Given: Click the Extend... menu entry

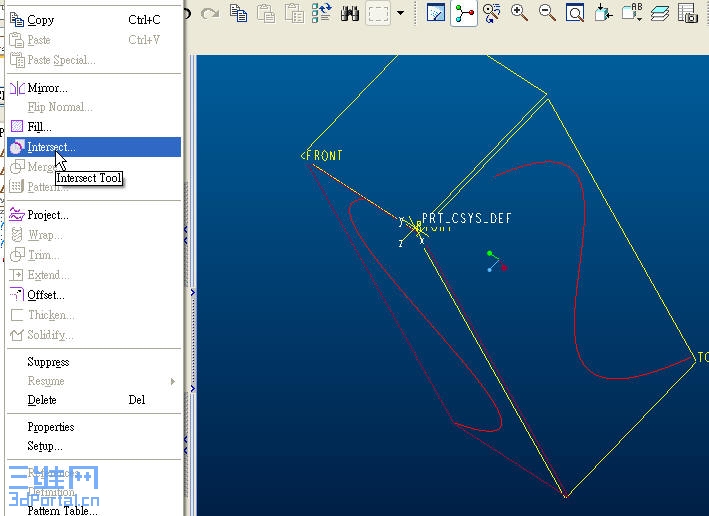Looking at the screenshot, I should [94, 275].
